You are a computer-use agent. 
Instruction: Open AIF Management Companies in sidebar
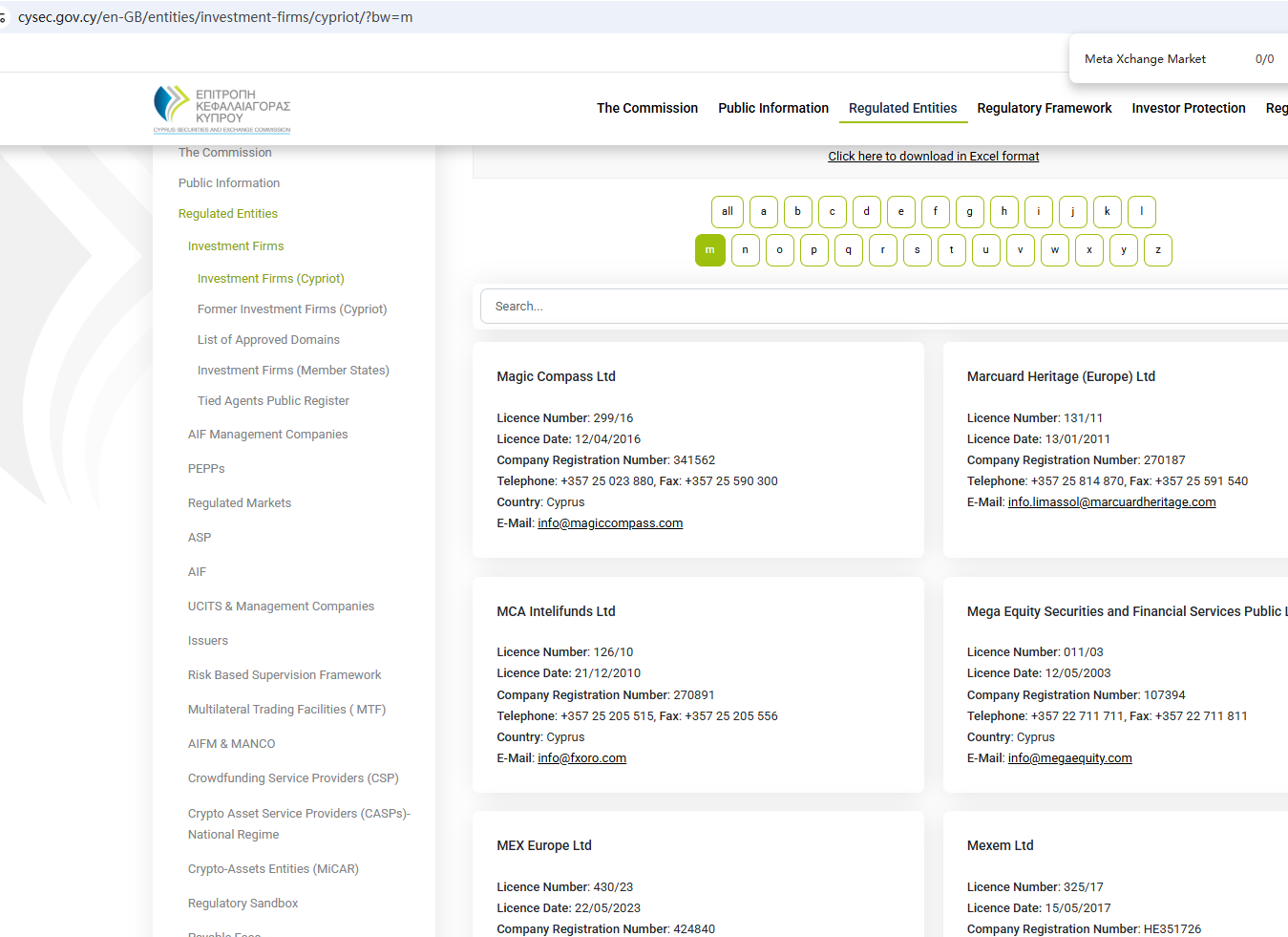(x=267, y=435)
